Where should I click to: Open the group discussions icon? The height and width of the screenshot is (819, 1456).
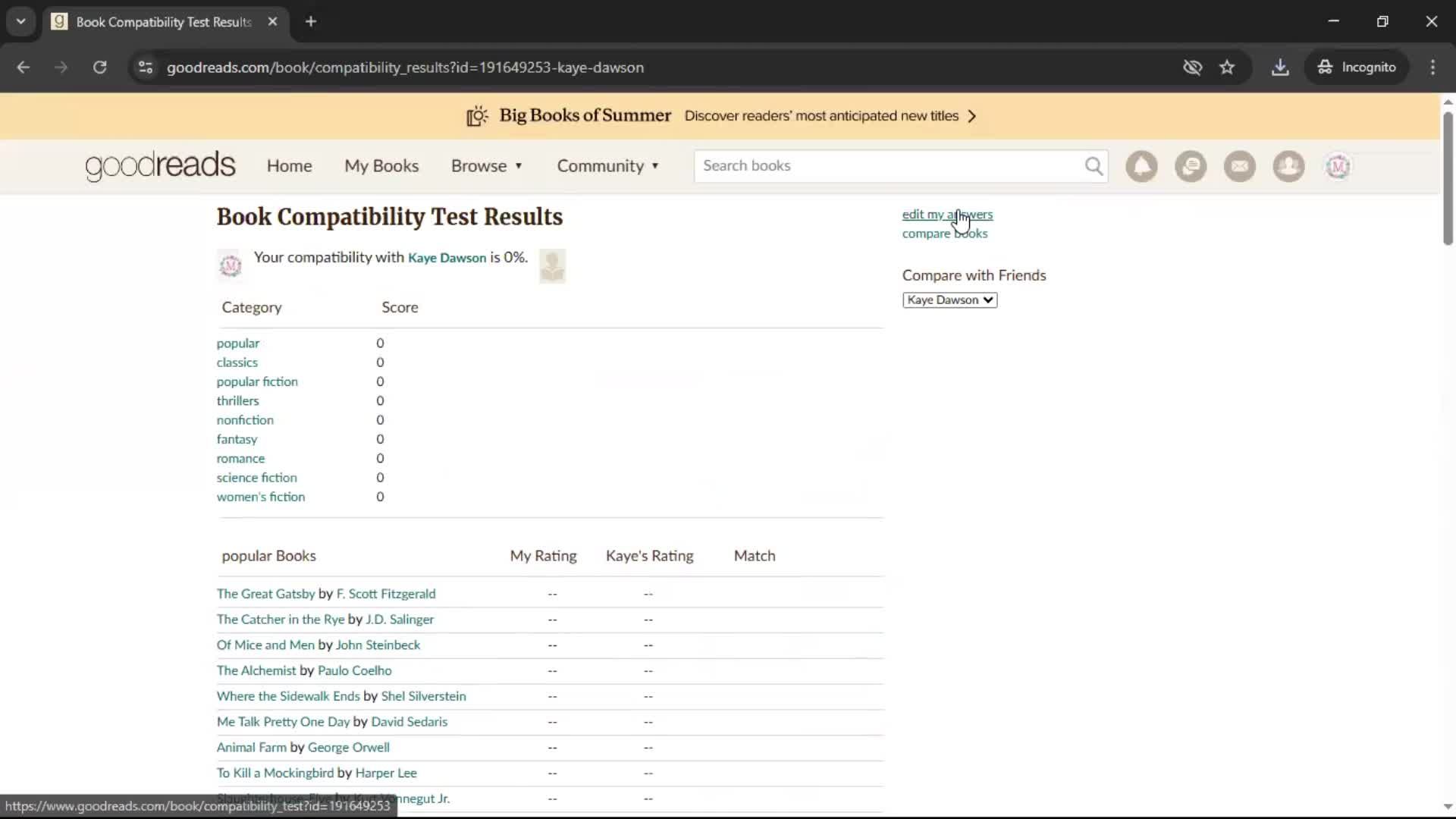1191,166
